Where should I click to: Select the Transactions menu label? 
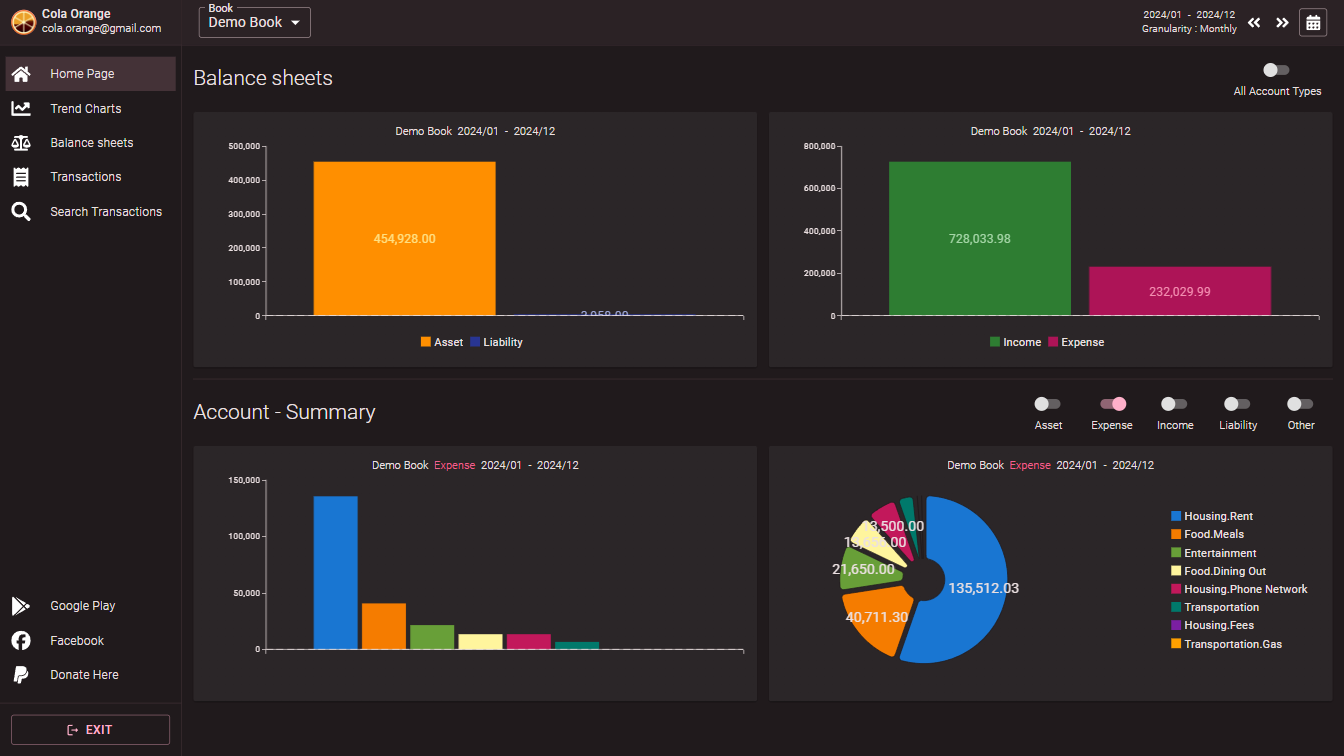click(86, 177)
